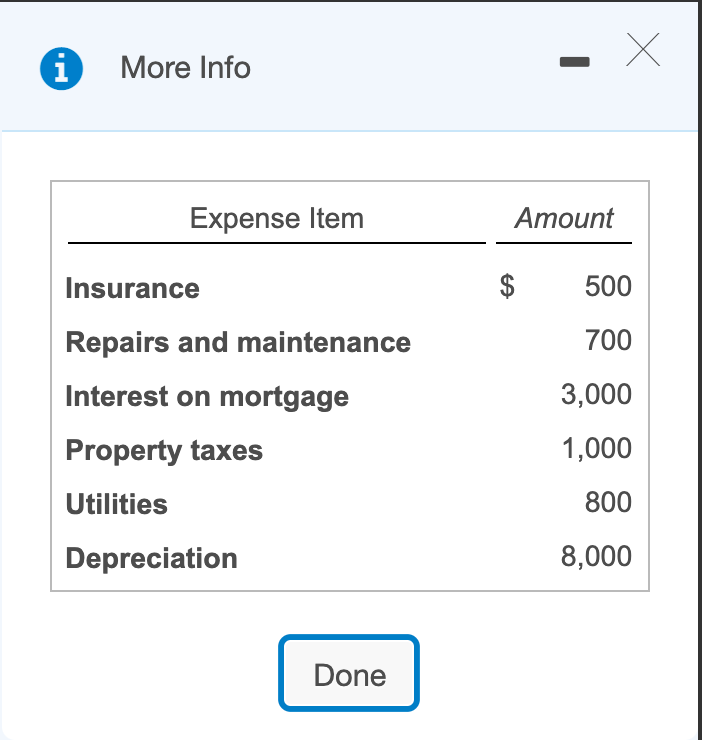The height and width of the screenshot is (740, 702).
Task: Select the Property taxes row label
Action: [x=164, y=451]
